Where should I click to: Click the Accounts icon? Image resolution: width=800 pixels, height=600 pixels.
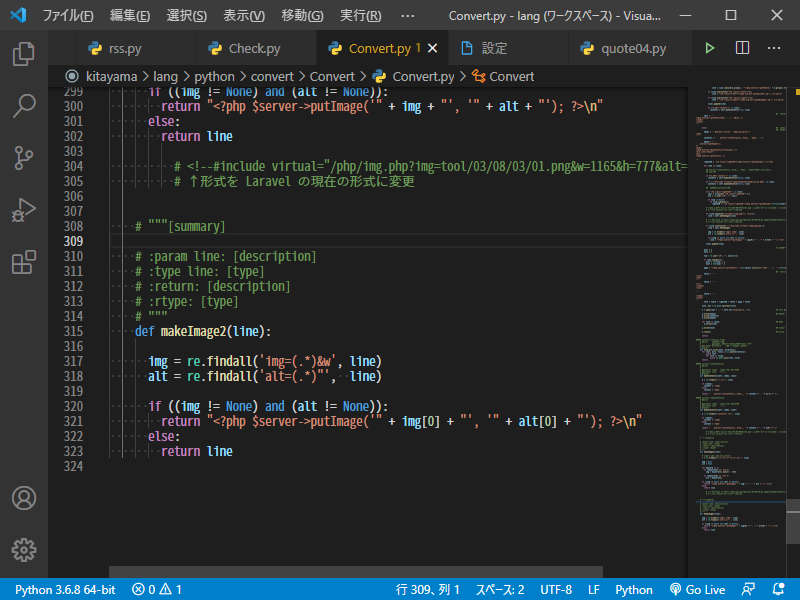(24, 498)
